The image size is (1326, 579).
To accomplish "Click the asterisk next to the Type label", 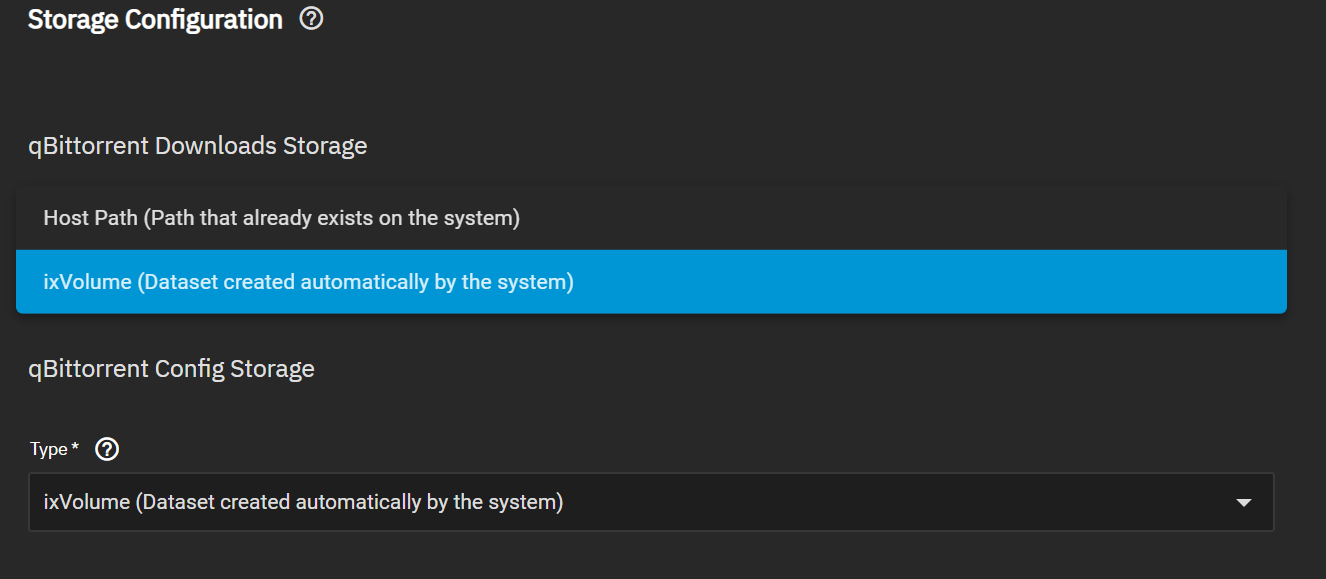I will (76, 447).
